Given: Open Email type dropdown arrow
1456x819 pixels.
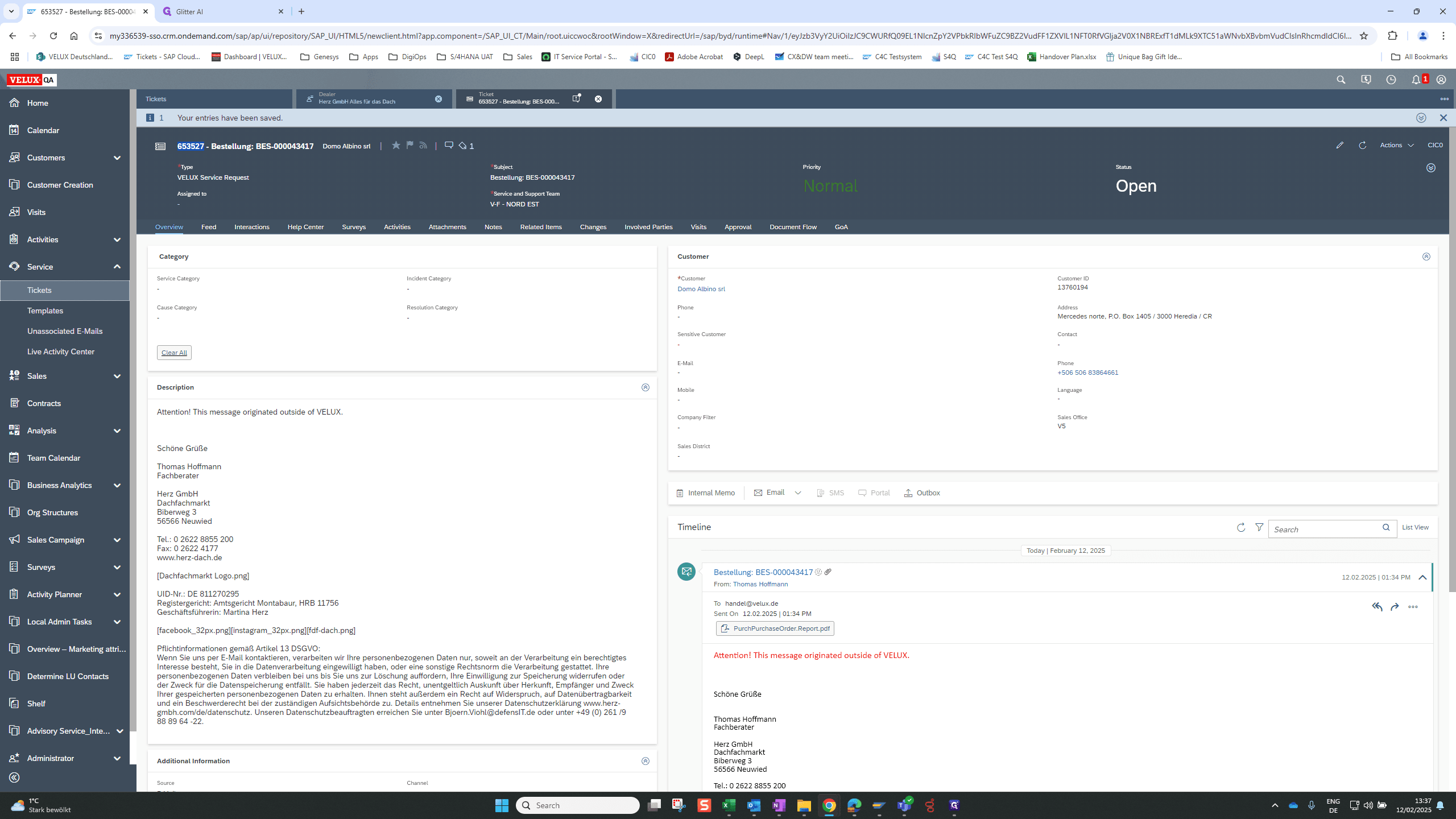Looking at the screenshot, I should (x=798, y=493).
